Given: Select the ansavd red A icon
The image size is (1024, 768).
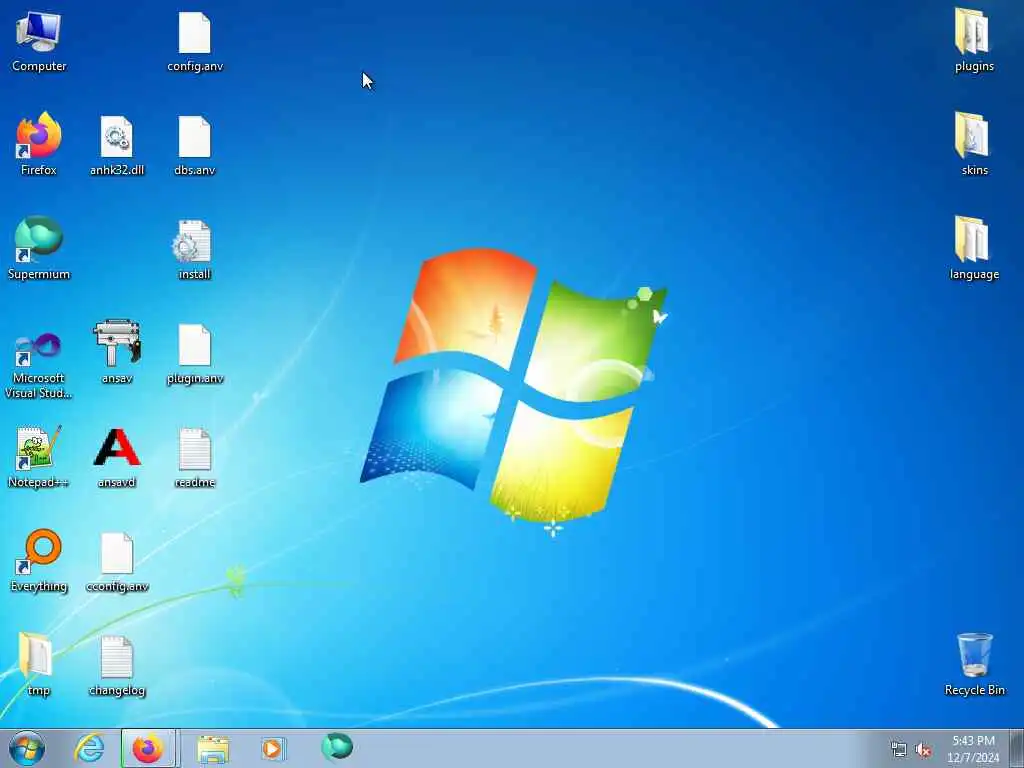Looking at the screenshot, I should point(117,456).
